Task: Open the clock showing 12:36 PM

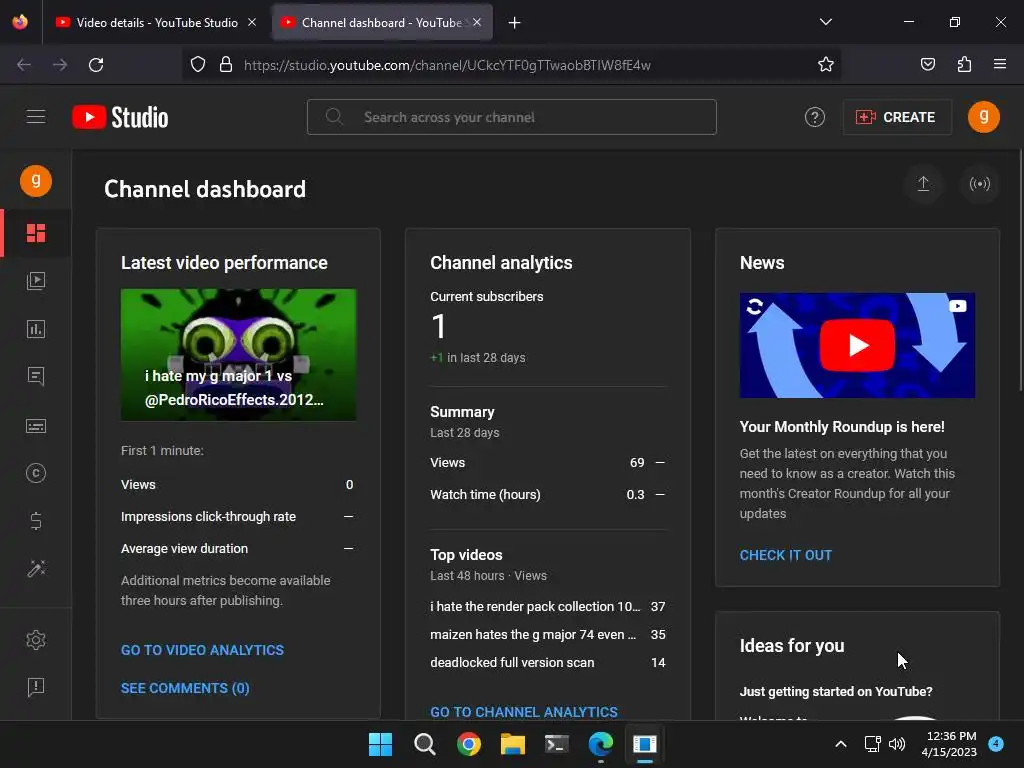Action: [x=950, y=744]
